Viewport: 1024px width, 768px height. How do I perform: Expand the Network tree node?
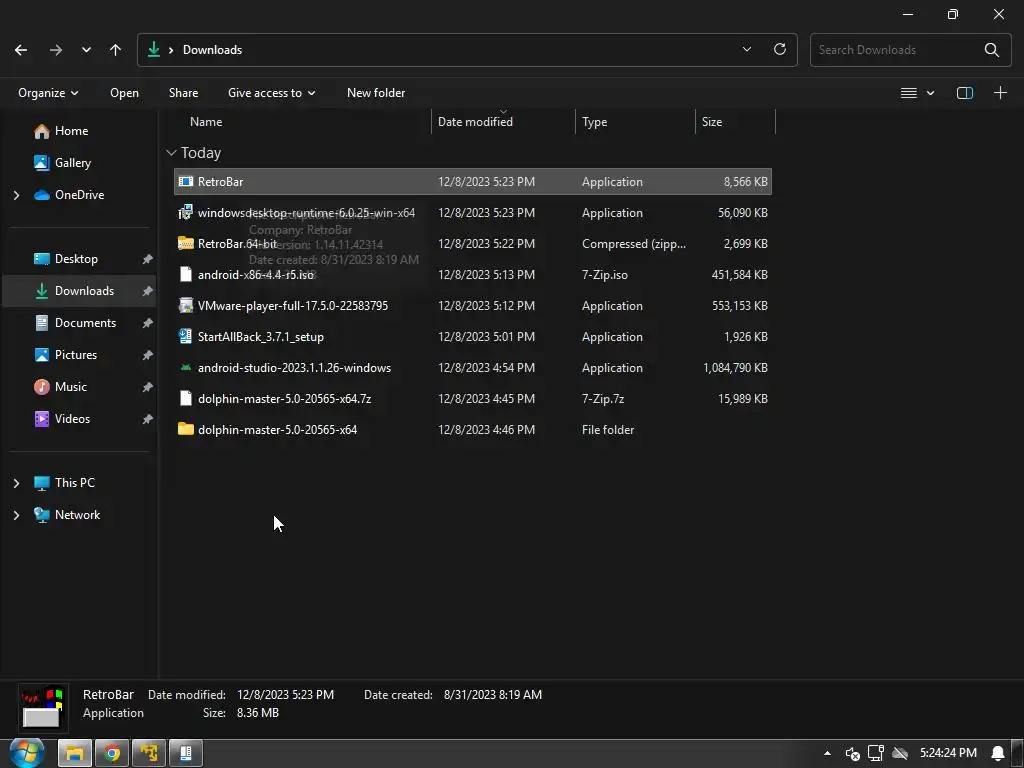[x=16, y=515]
